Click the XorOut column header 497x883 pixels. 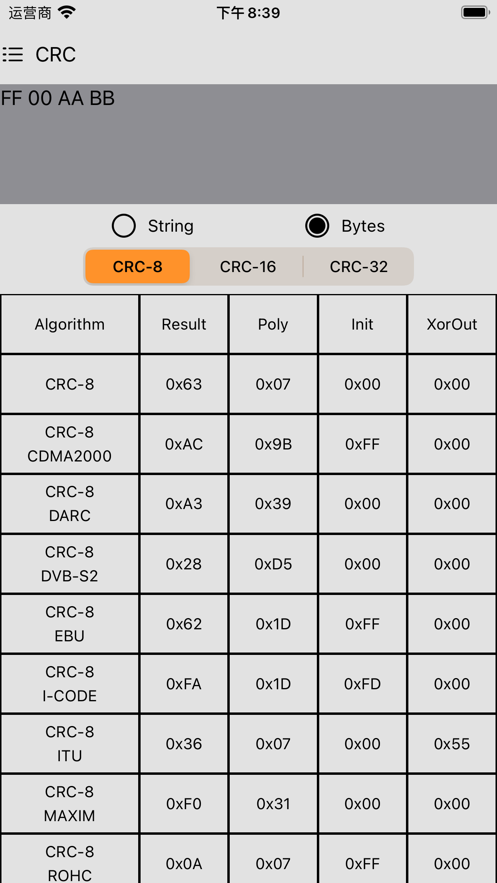pos(452,324)
